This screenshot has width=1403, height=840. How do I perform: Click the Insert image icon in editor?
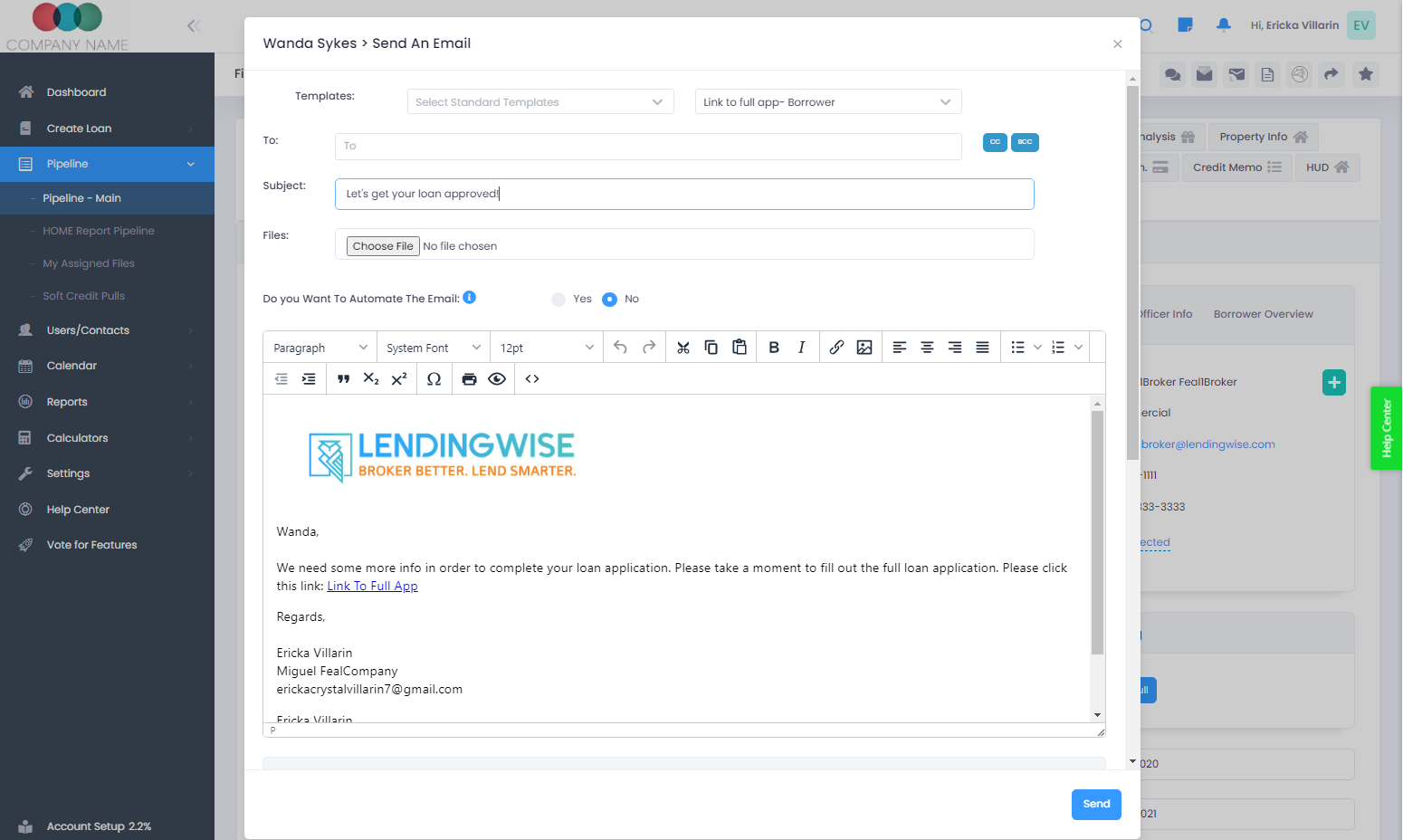(864, 348)
